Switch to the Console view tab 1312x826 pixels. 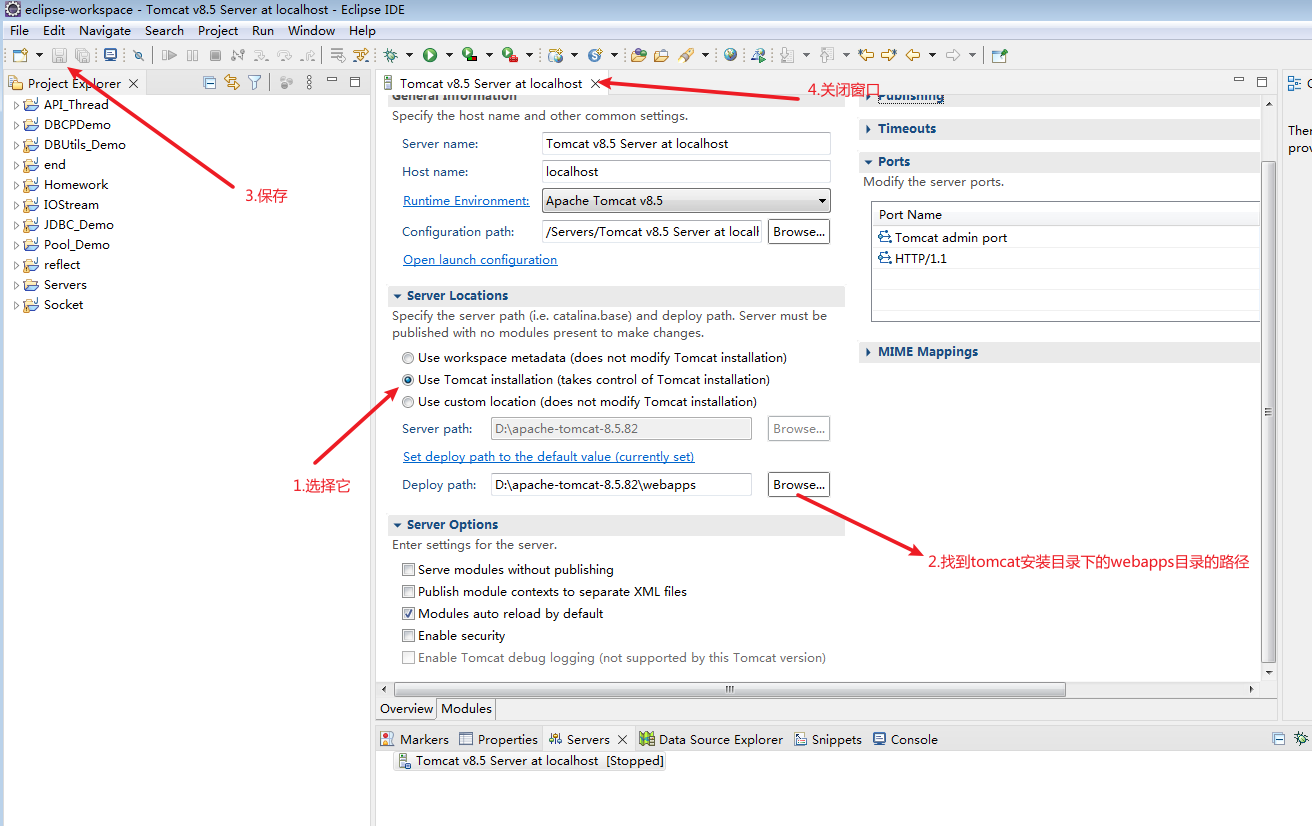coord(905,740)
